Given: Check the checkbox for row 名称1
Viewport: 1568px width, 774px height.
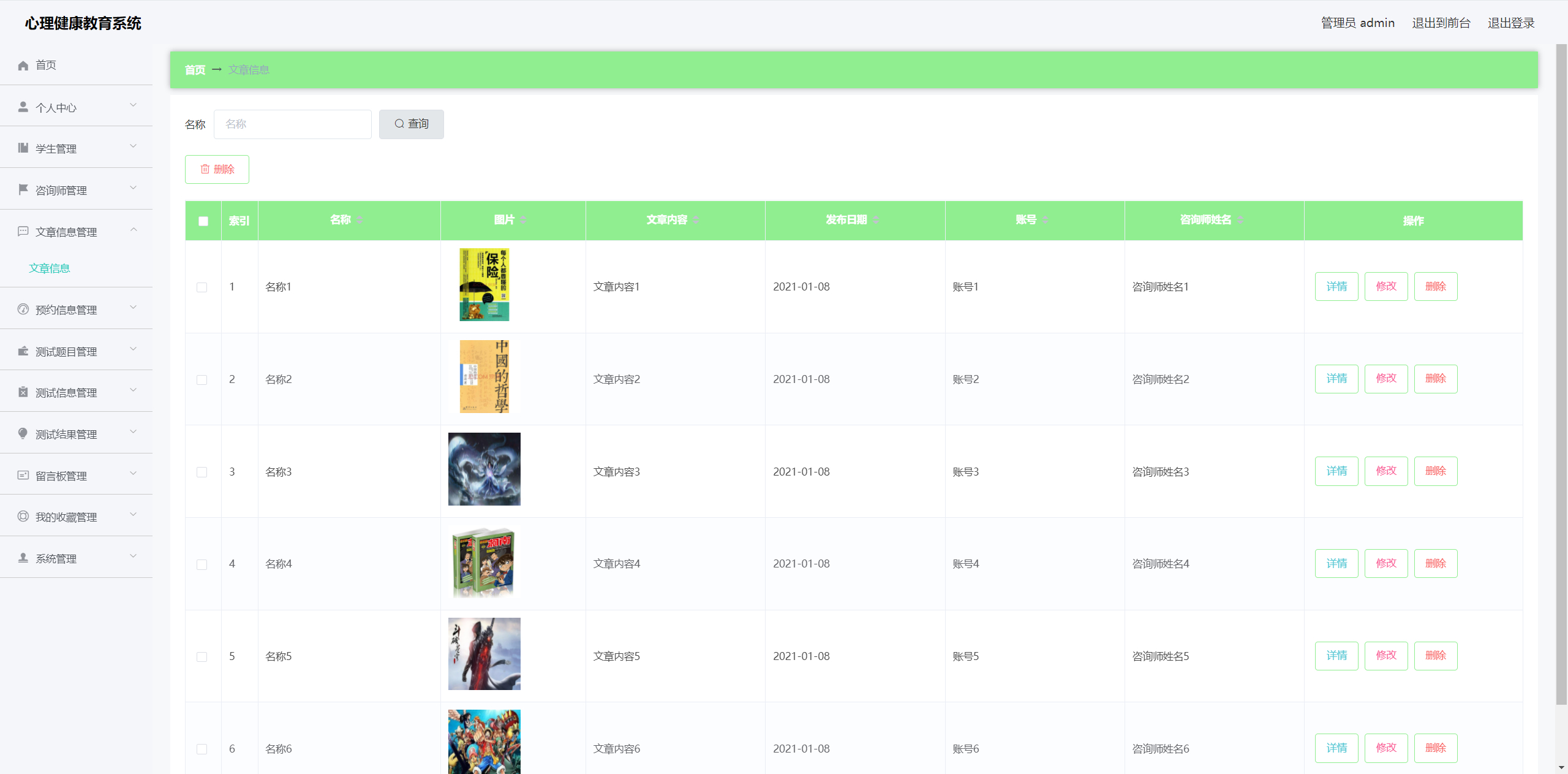Looking at the screenshot, I should (202, 287).
